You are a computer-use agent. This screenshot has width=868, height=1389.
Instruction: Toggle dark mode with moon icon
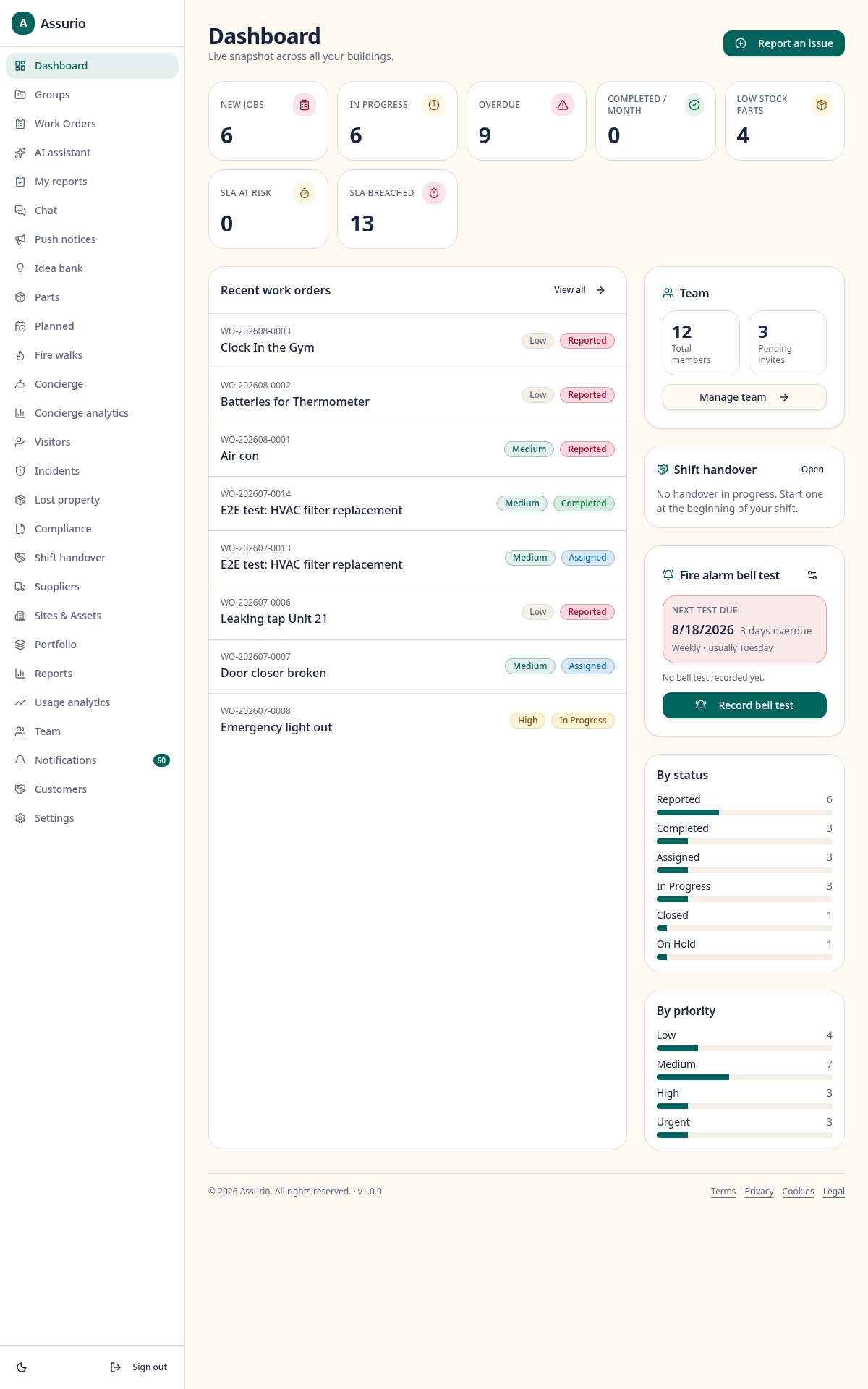tap(22, 1367)
